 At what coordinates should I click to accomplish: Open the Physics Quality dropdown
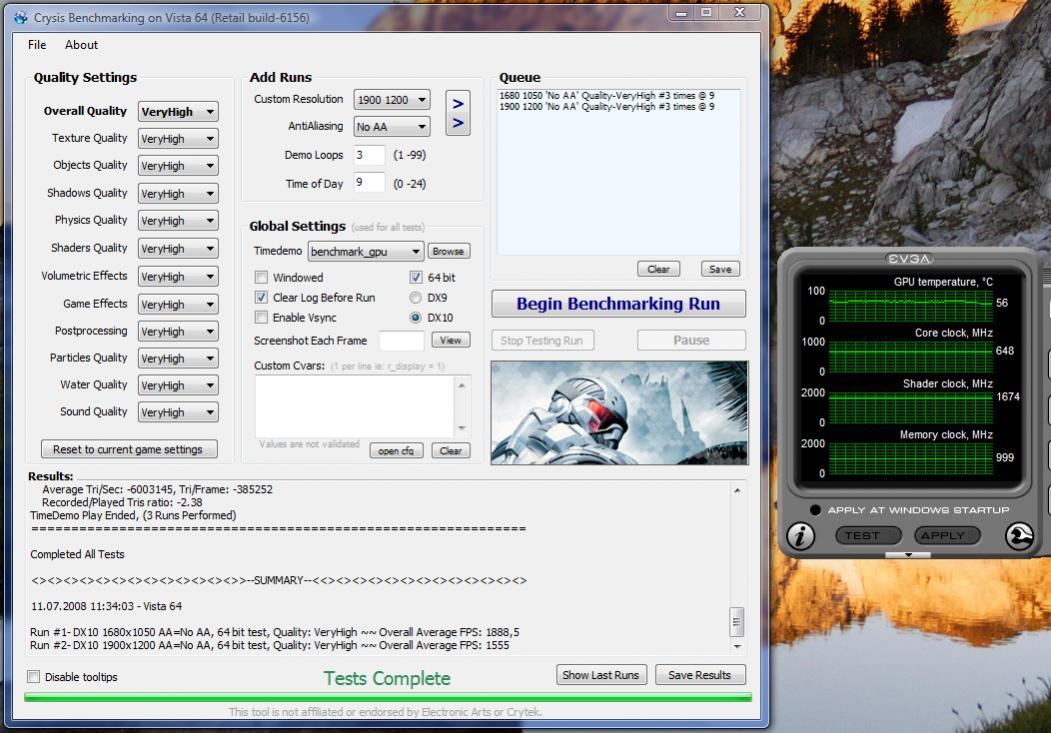pyautogui.click(x=178, y=220)
